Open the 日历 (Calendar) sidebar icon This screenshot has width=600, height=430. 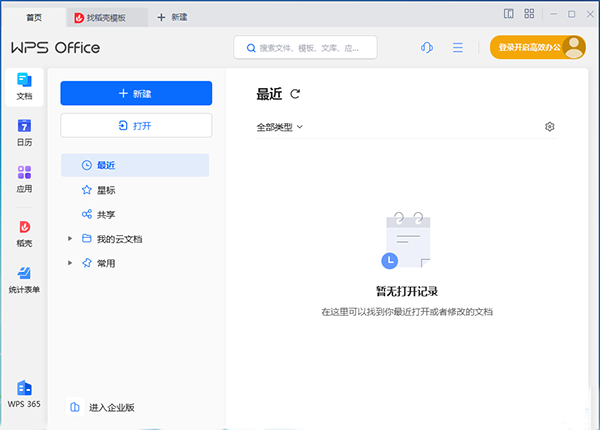(x=24, y=133)
